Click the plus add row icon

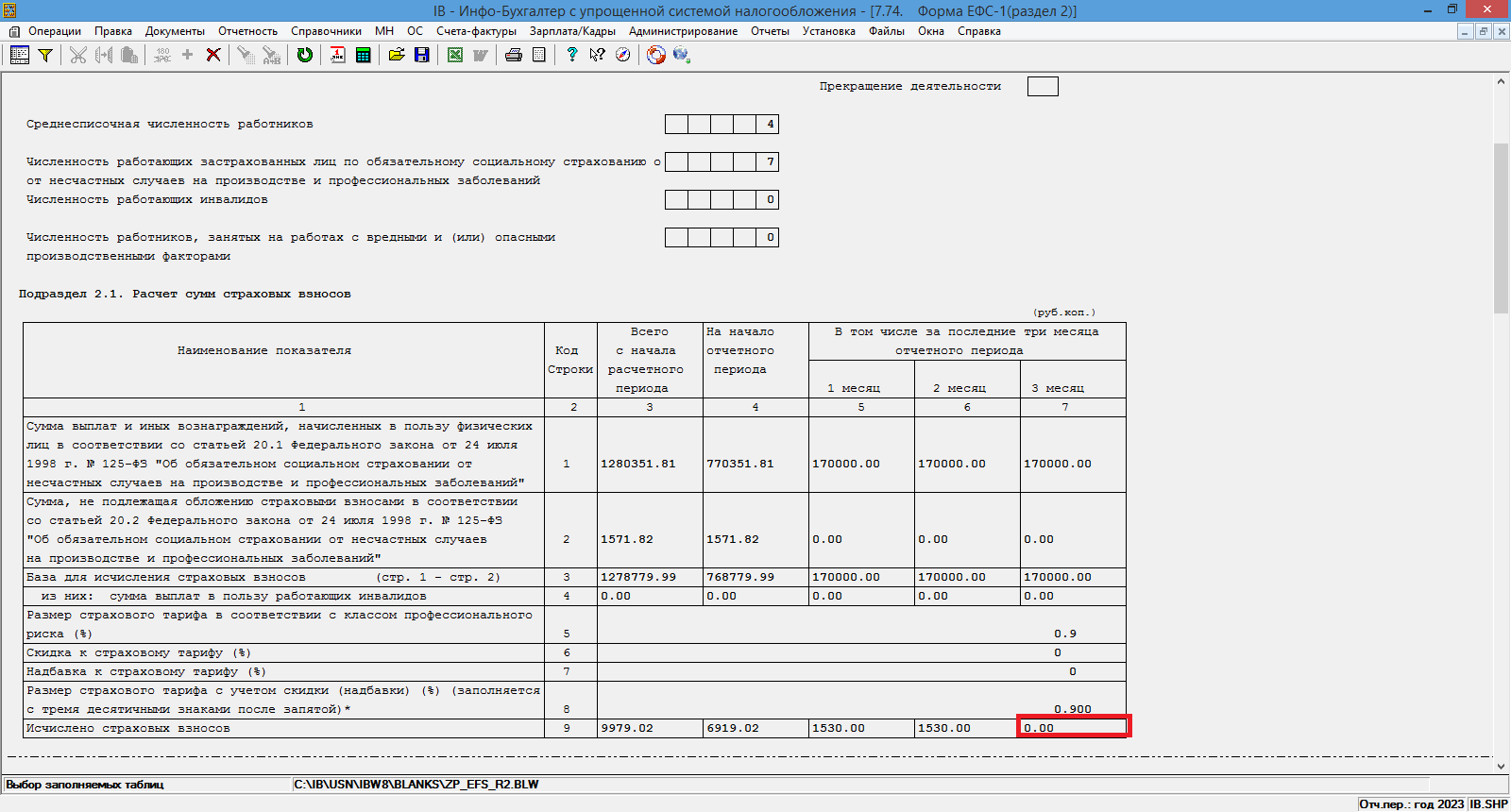pos(187,55)
